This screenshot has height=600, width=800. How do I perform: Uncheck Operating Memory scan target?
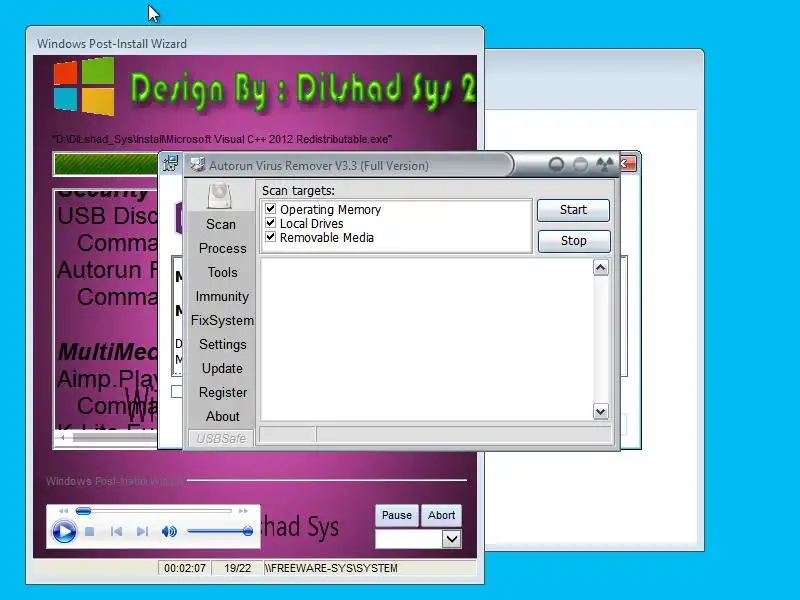270,209
